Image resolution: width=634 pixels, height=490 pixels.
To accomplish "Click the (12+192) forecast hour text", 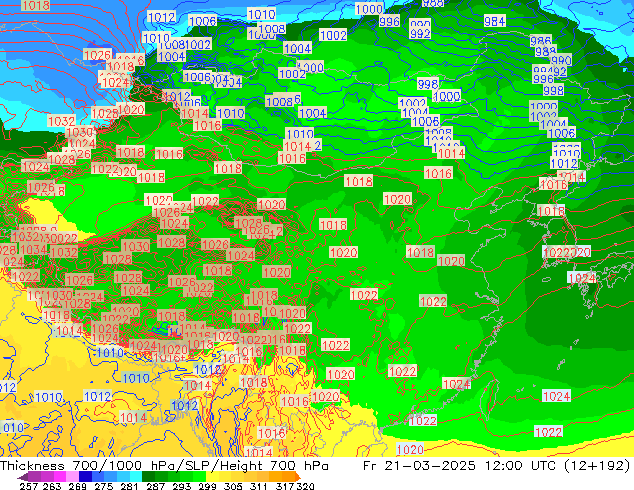I will click(x=597, y=465).
